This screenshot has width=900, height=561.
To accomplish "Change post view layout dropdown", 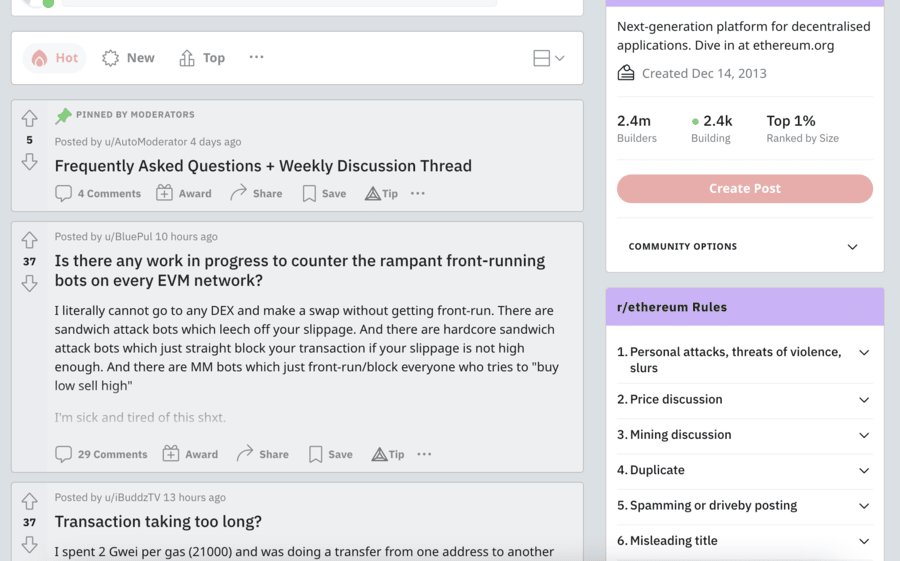I will [549, 58].
